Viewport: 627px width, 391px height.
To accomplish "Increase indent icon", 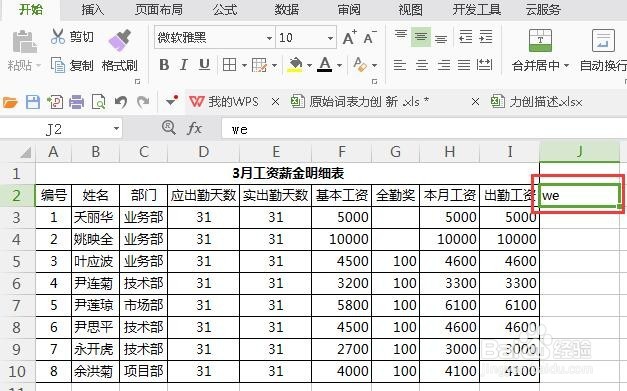I will pyautogui.click(x=485, y=37).
